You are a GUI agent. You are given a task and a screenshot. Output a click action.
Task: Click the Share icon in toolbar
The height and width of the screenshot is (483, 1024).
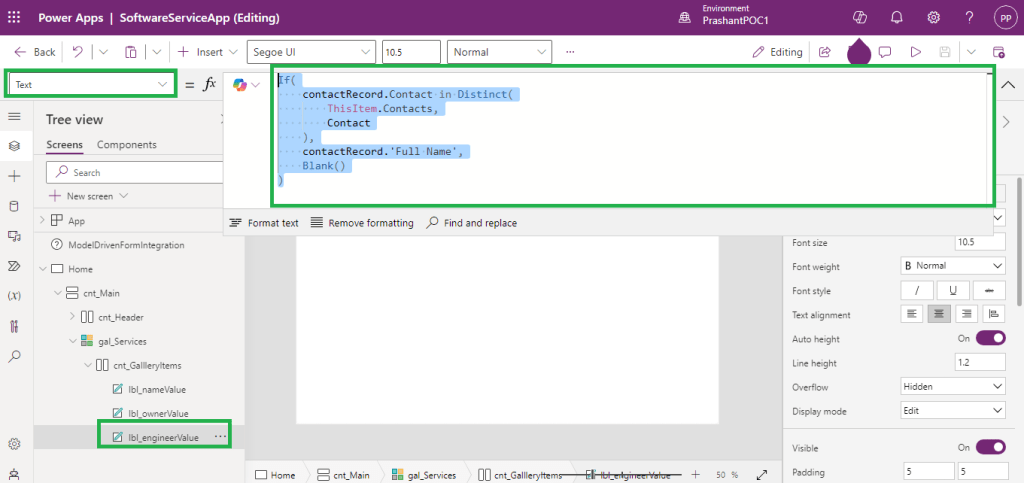point(825,52)
